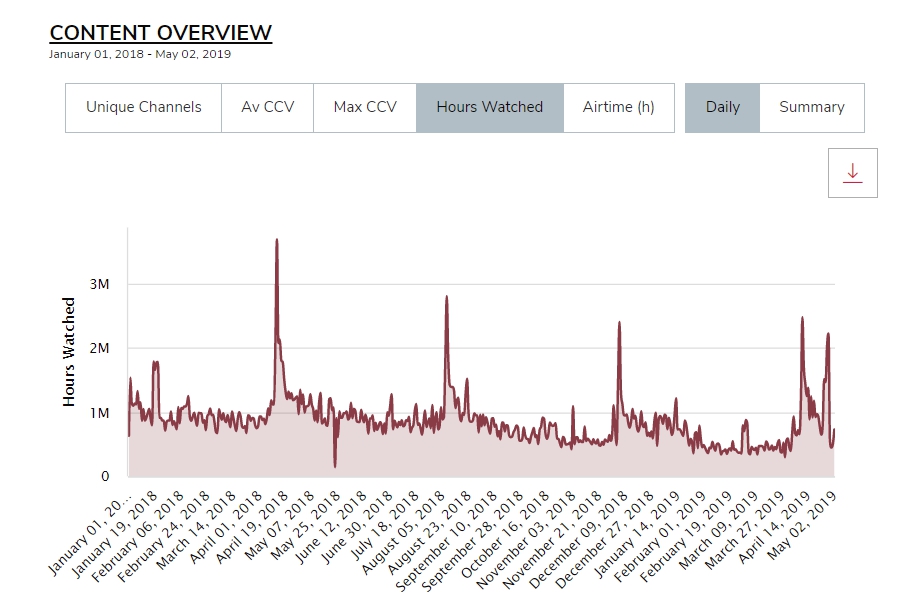Click the chart's highest peak above 3M
The image size is (918, 609).
[x=277, y=240]
